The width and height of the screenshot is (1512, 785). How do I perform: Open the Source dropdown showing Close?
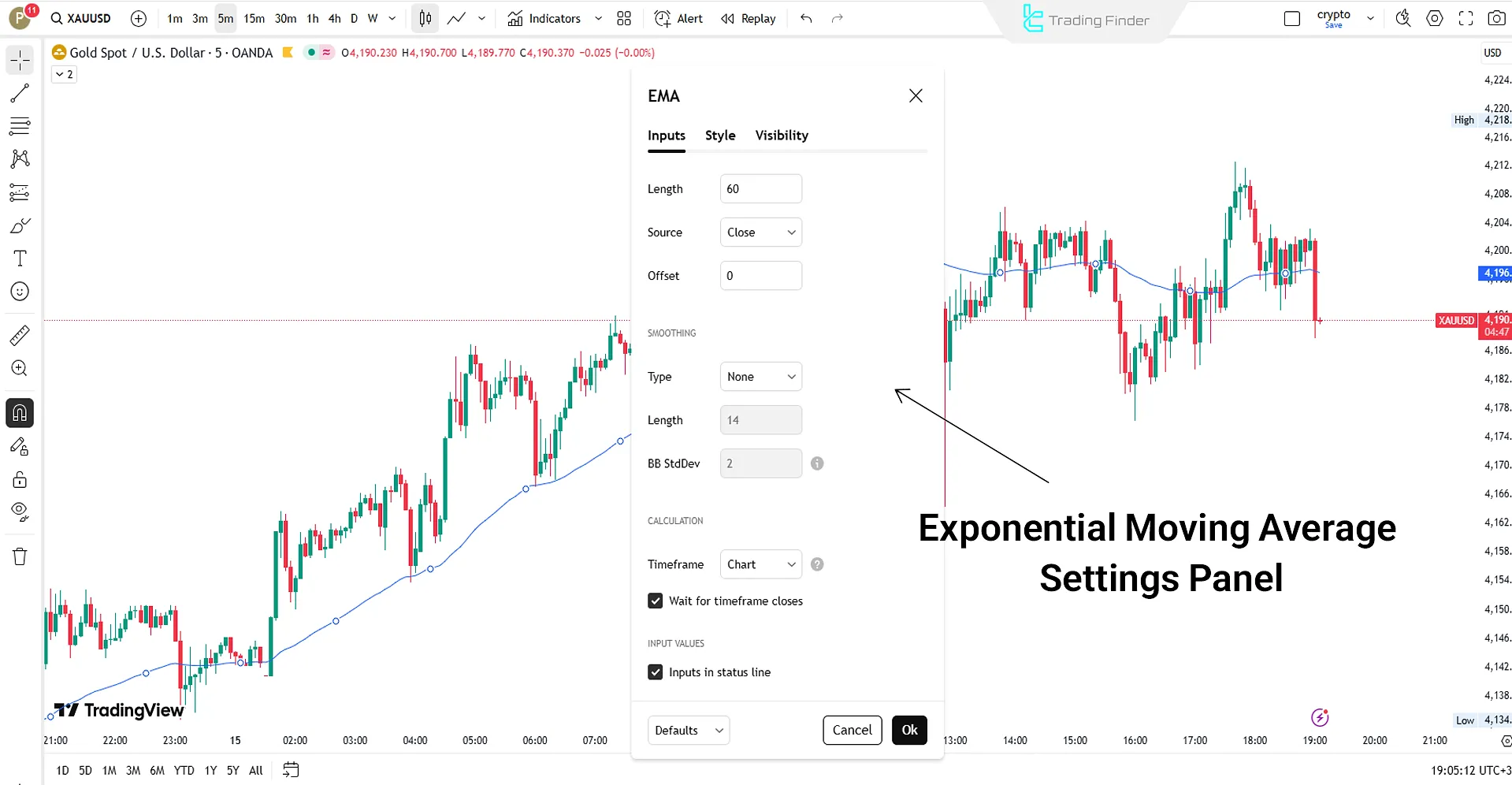[760, 232]
